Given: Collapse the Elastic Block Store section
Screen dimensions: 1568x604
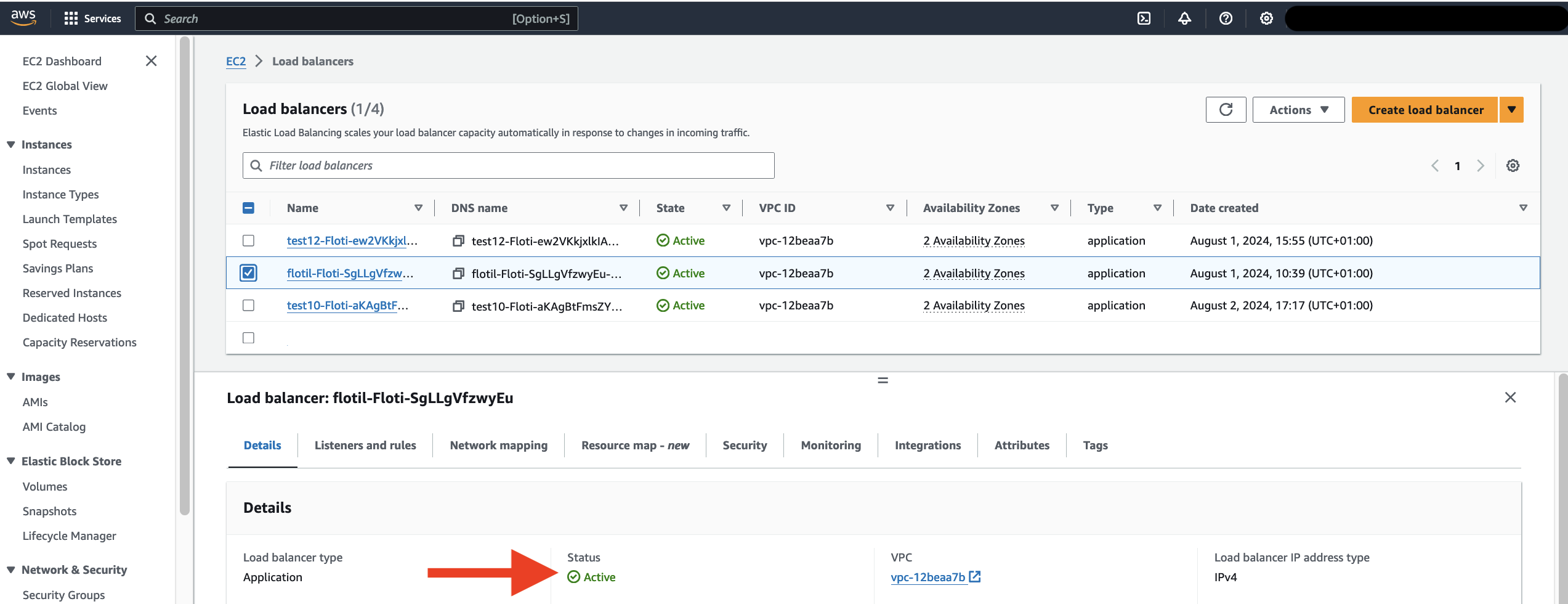Looking at the screenshot, I should pos(10,461).
